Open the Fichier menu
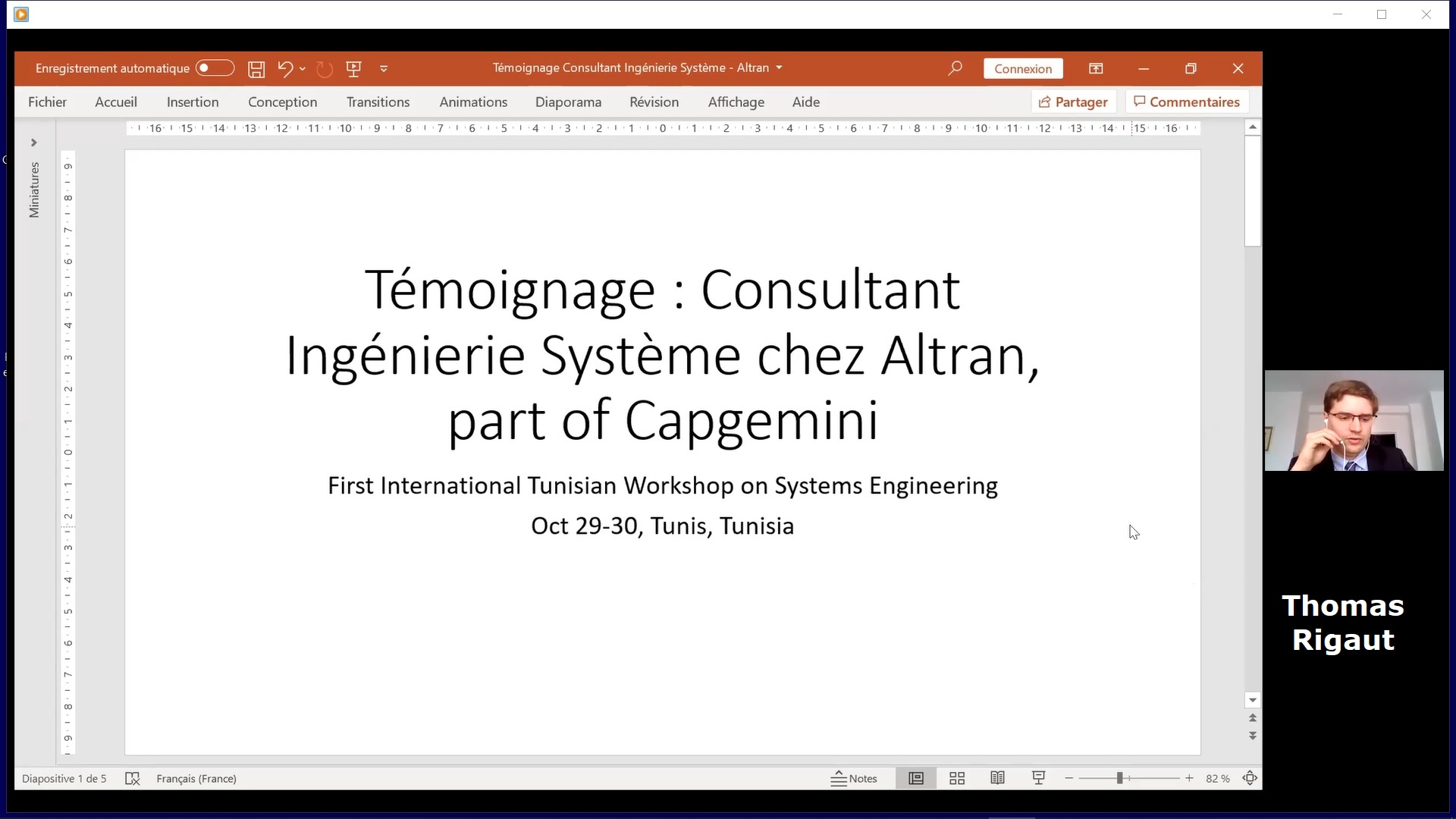Screen dimensions: 1456x819 (47, 102)
